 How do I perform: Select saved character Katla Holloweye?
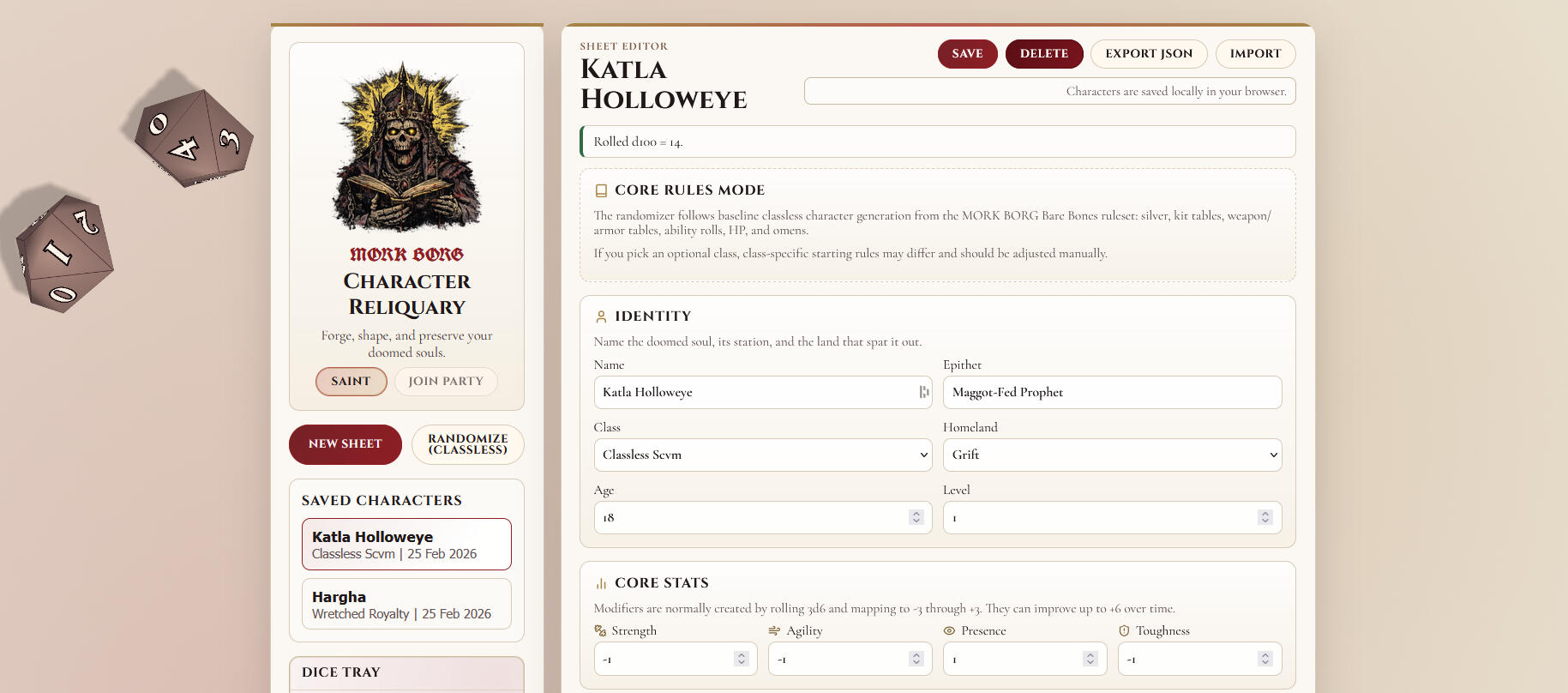click(x=406, y=544)
